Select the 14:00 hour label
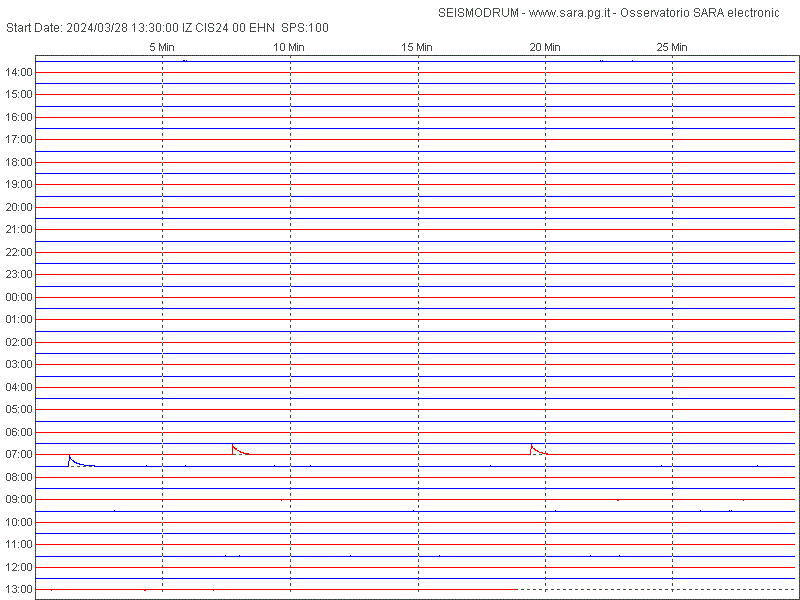800x600 pixels. [x=19, y=72]
